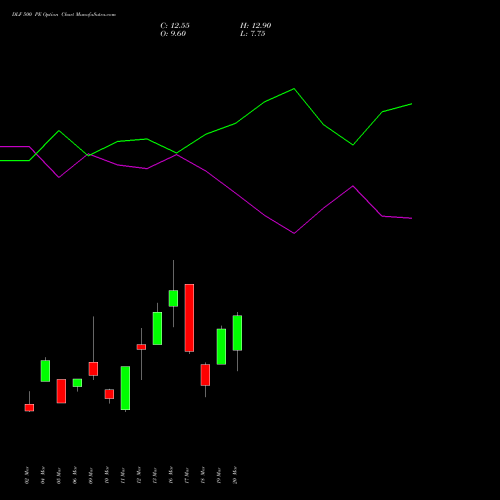
Task: Click the red candle for 10 Mar
Action: [x=109, y=394]
